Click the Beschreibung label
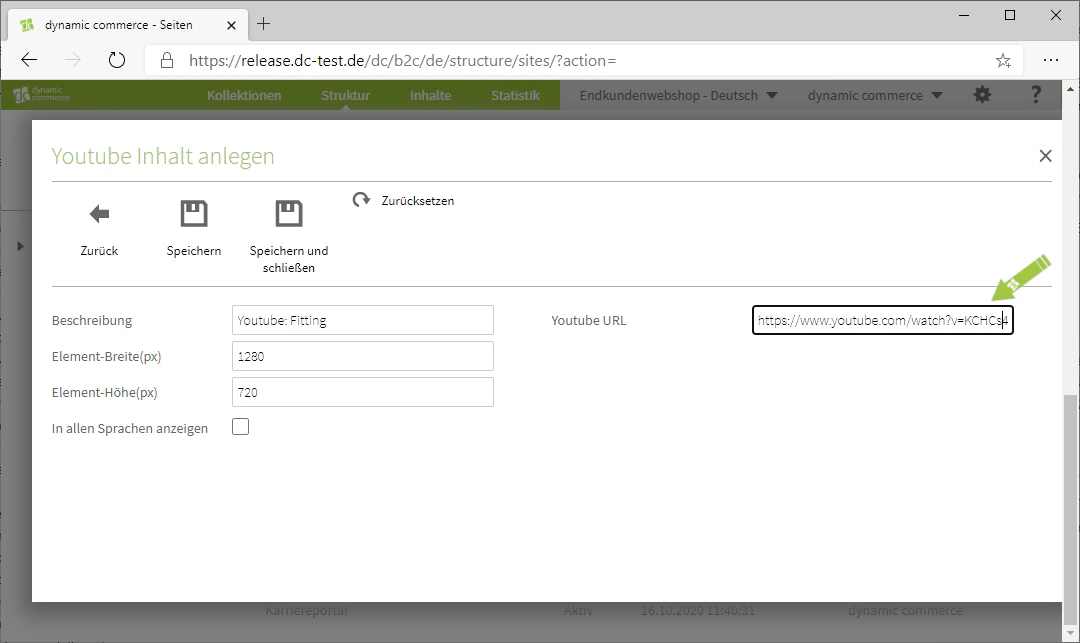The height and width of the screenshot is (643, 1080). pos(92,321)
